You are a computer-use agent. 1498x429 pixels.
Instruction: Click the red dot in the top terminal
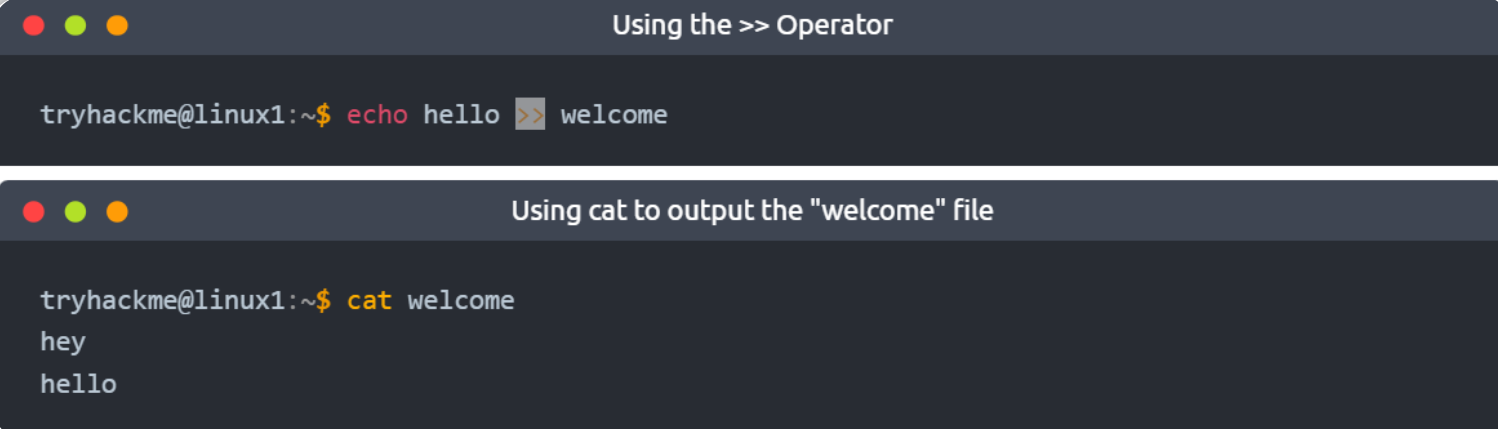coord(34,25)
